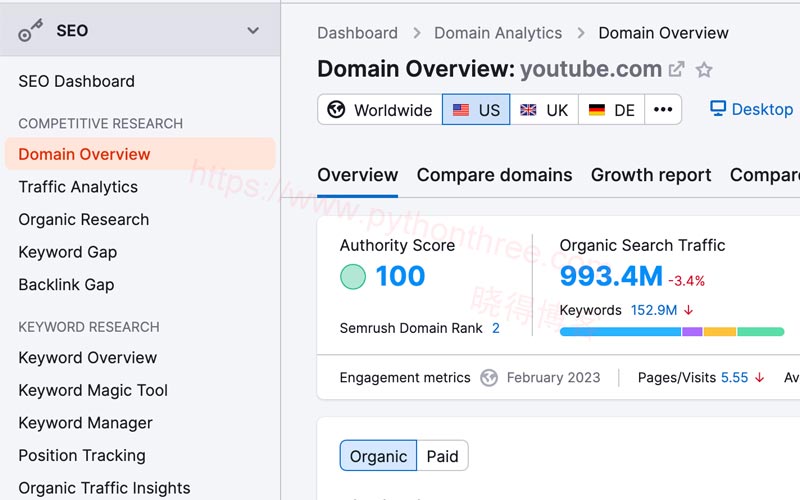Open the Desktop device selector

751,109
